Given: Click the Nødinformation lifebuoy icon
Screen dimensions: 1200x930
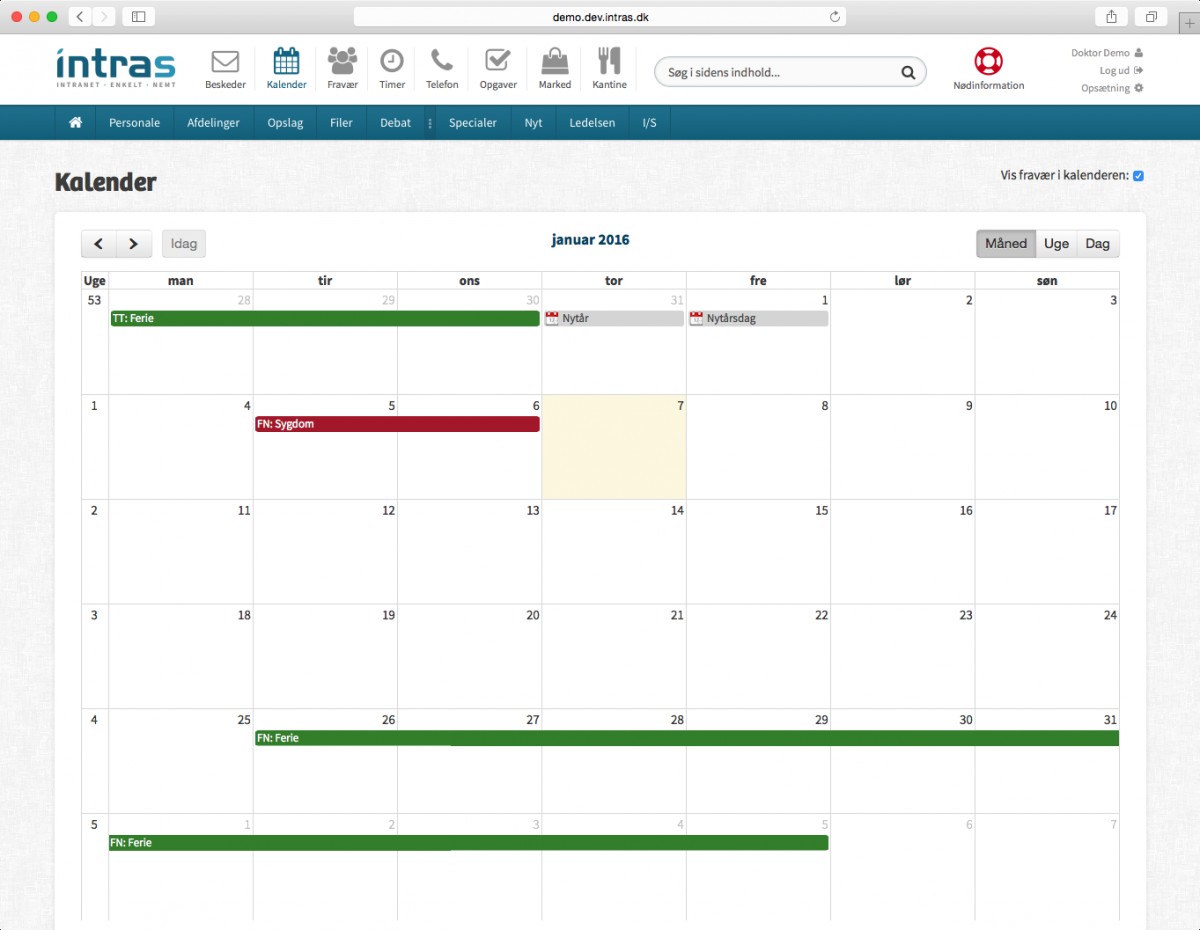Looking at the screenshot, I should [988, 62].
